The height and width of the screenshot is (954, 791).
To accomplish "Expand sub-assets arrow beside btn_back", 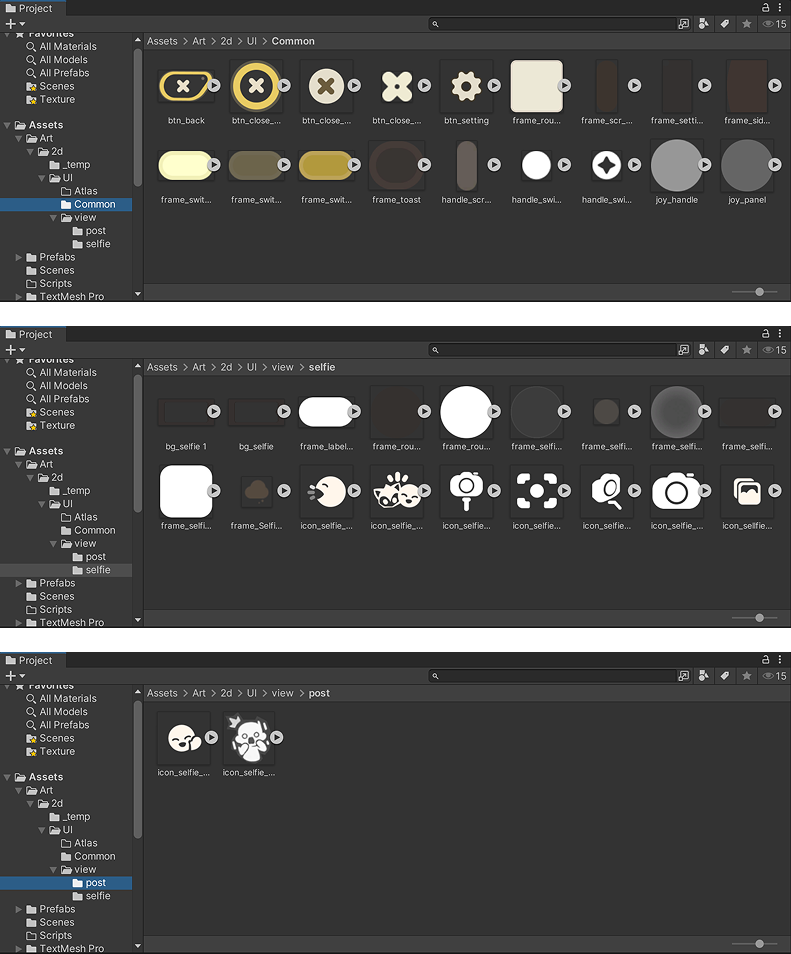I will pyautogui.click(x=214, y=86).
